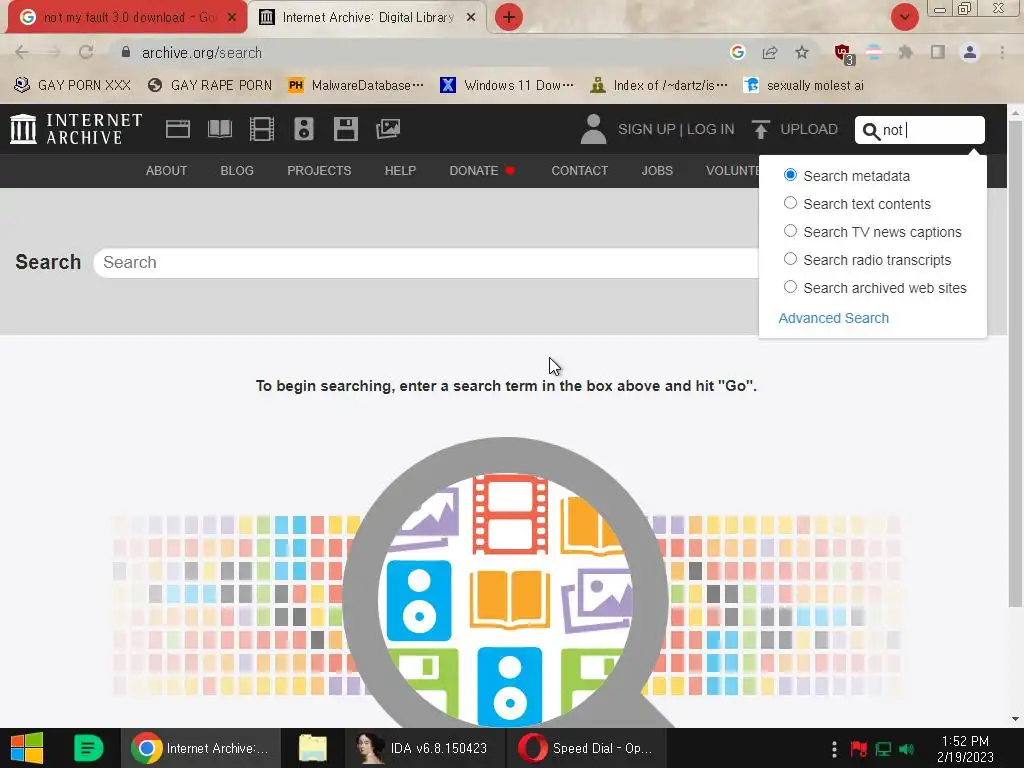
Task: Select Search metadata radio button
Action: (790, 175)
